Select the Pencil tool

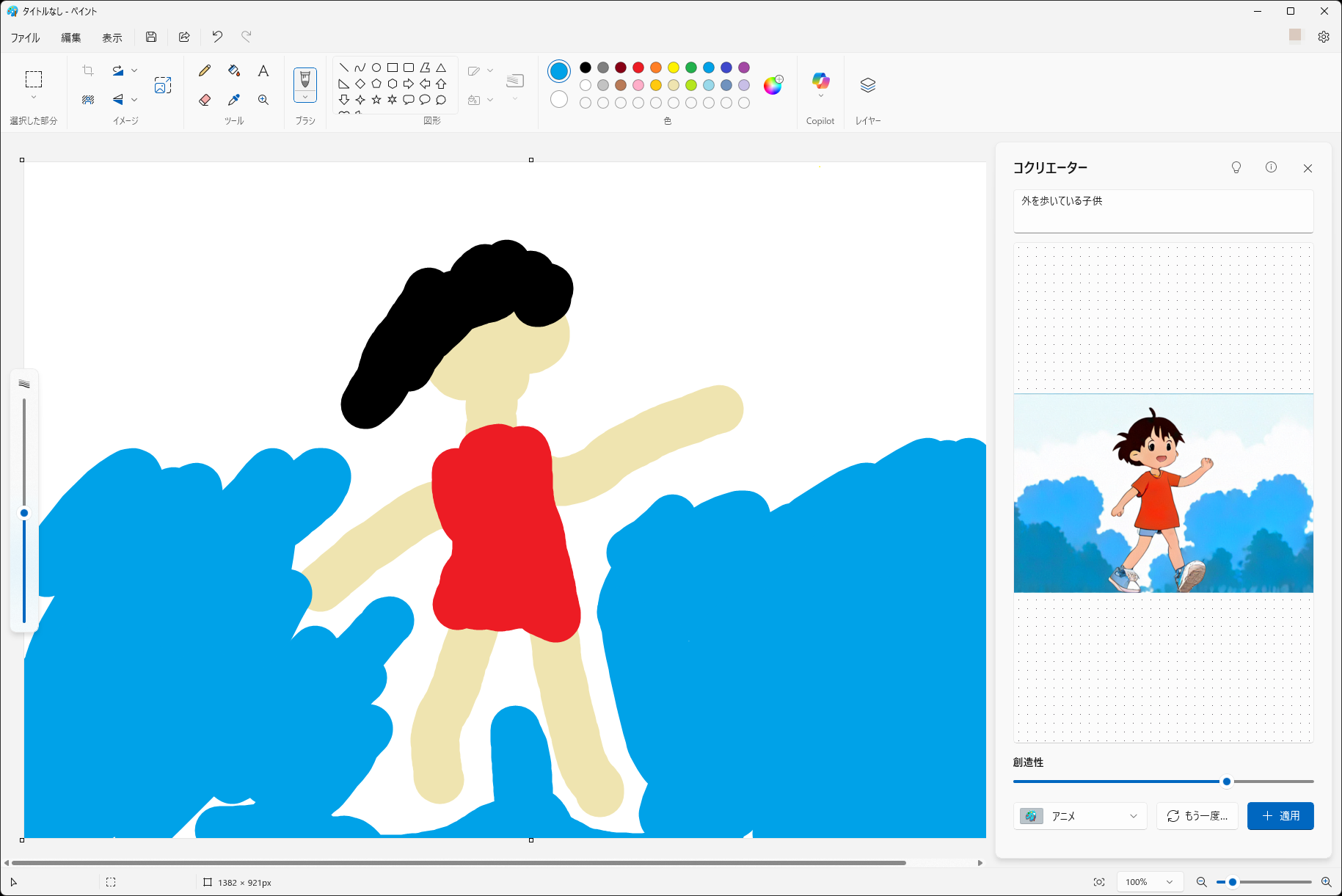tap(205, 70)
